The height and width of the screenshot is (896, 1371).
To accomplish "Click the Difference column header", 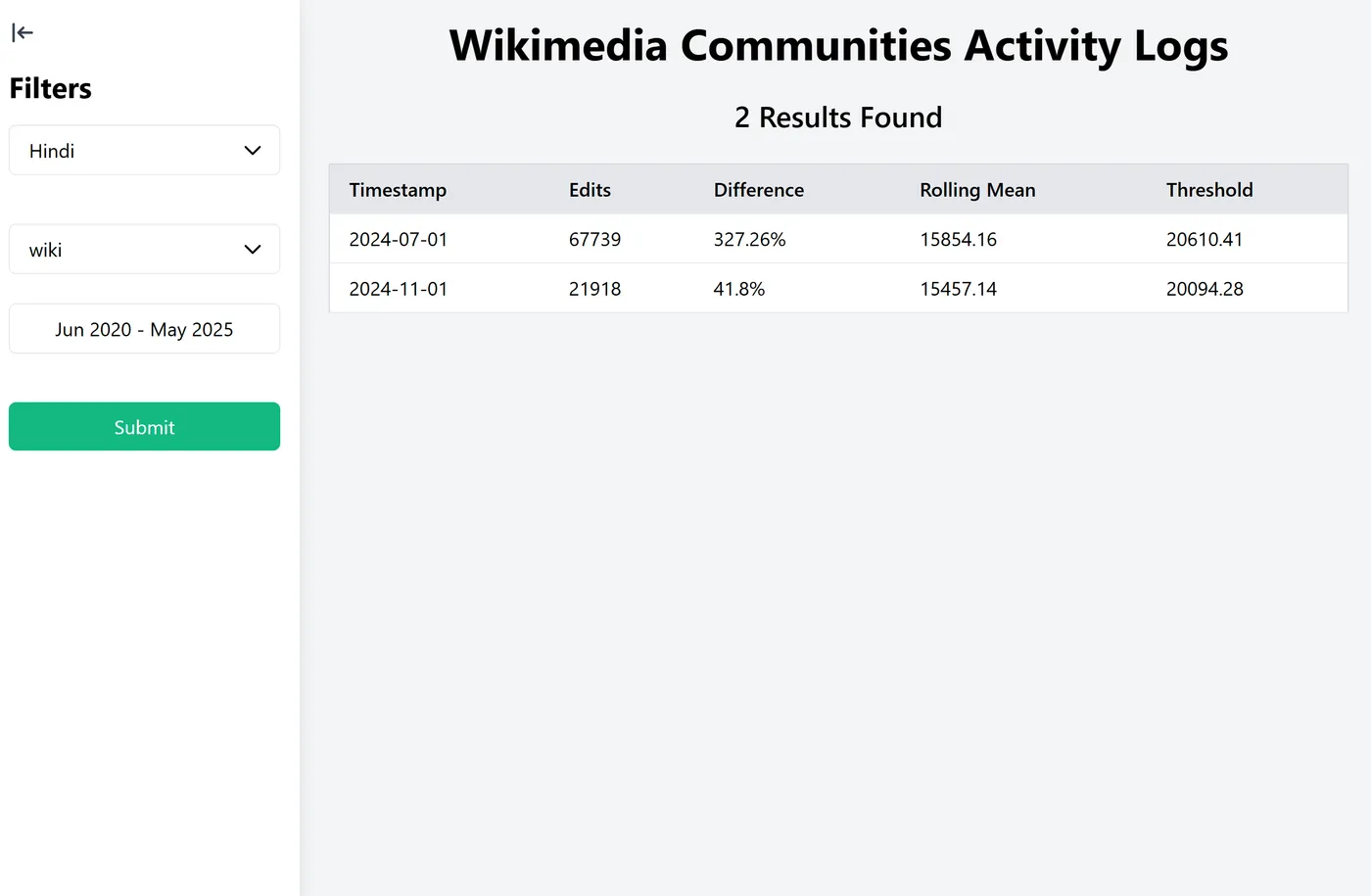I will pos(759,190).
